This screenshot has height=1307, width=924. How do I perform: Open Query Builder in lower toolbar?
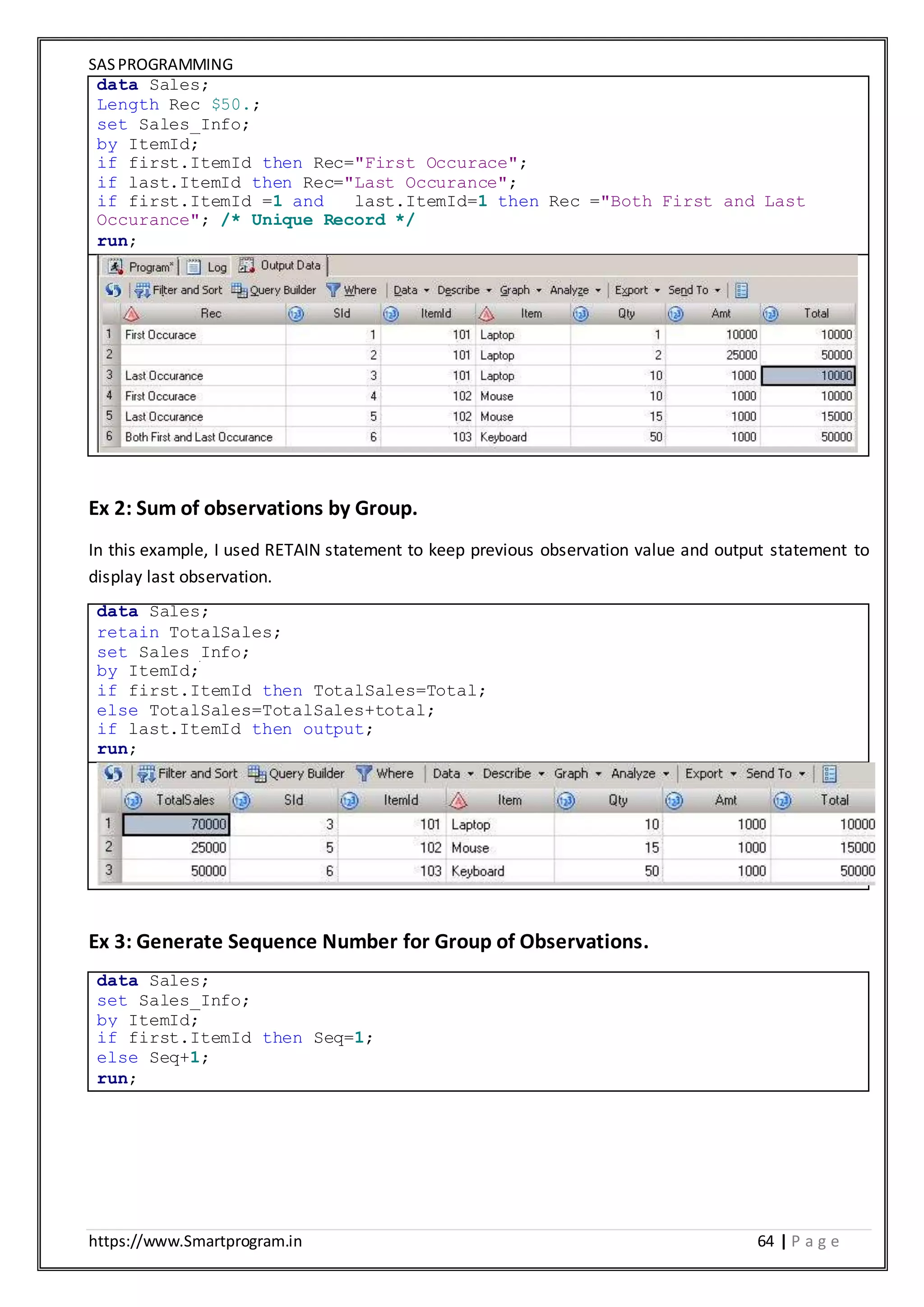pos(296,774)
